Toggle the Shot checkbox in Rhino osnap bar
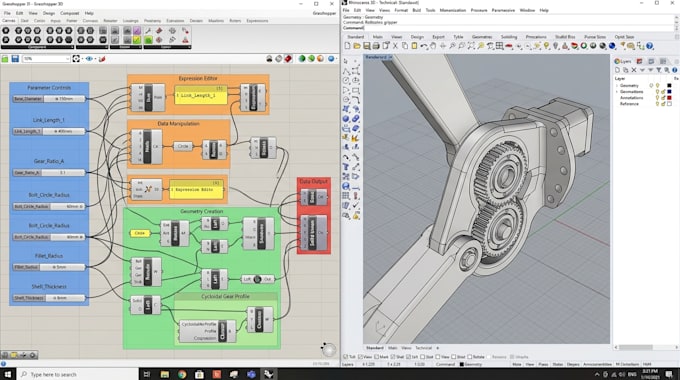Screen dimensions: 680x380 (x=454, y=357)
